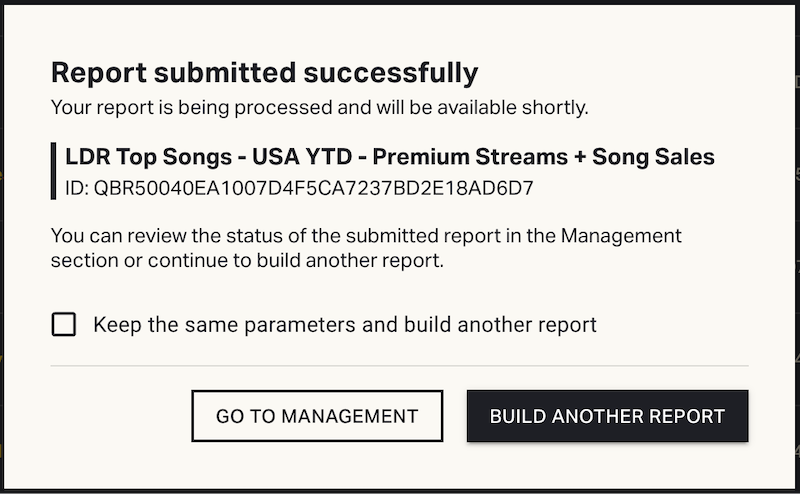Click the vertical accent bar beside report name
The height and width of the screenshot is (495, 800).
click(x=53, y=171)
